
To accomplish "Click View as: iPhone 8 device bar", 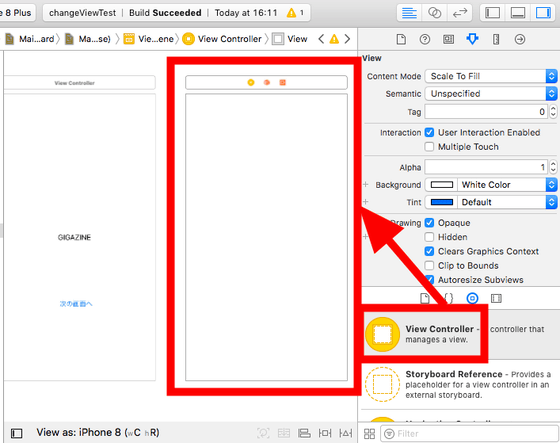I will tap(98, 433).
